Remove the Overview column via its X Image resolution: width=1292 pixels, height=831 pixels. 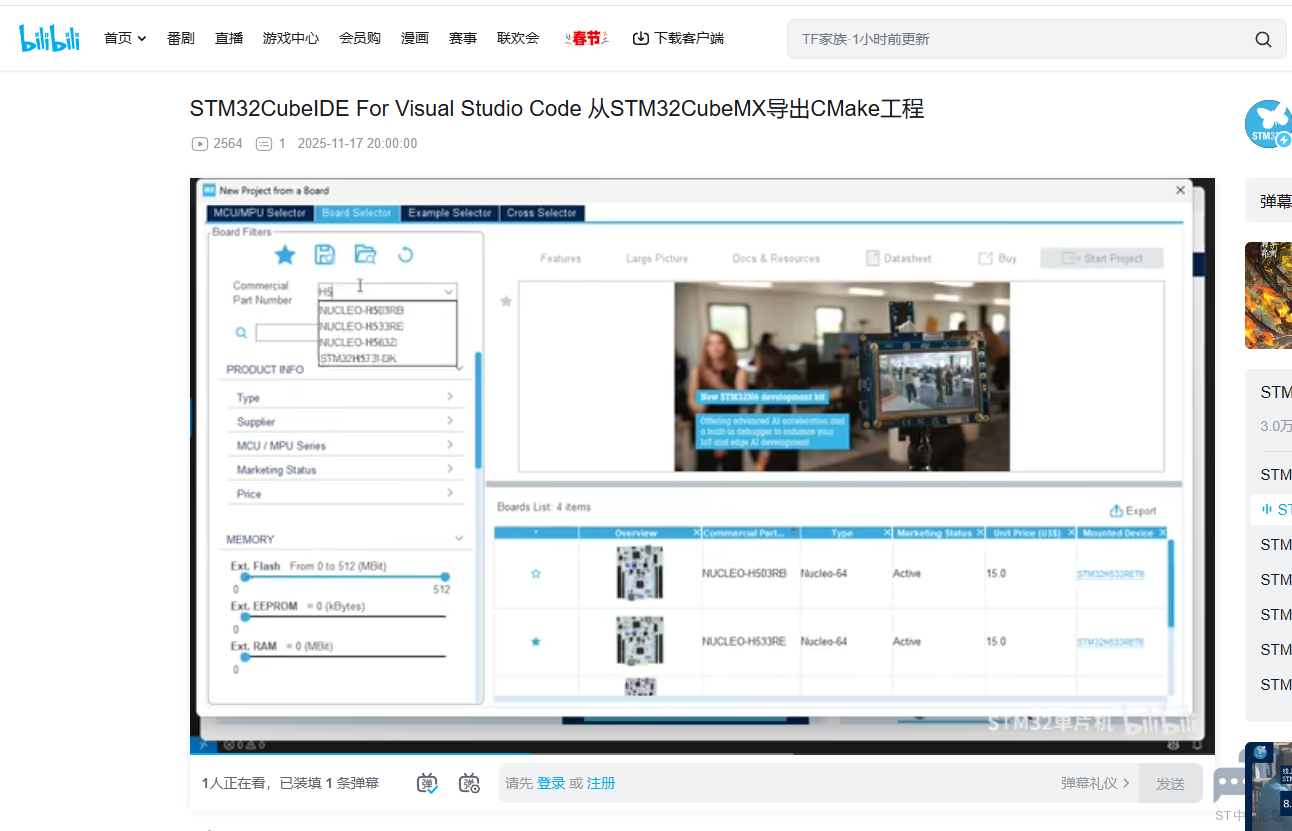point(696,533)
